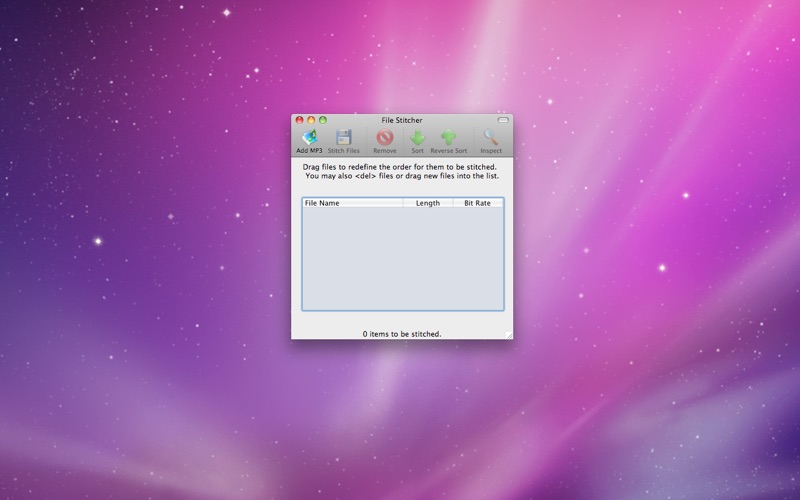
Task: Toggle toolbar with the pill button in title bar
Action: tap(503, 120)
